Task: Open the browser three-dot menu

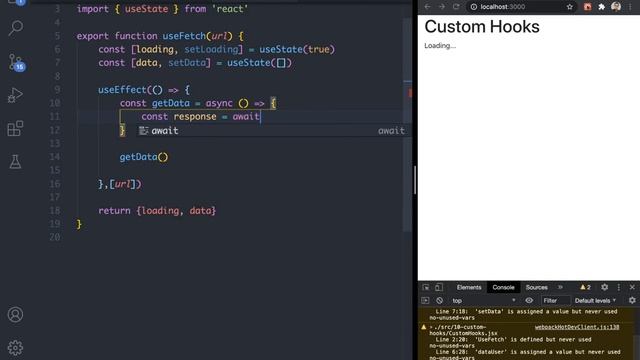Action: click(631, 7)
